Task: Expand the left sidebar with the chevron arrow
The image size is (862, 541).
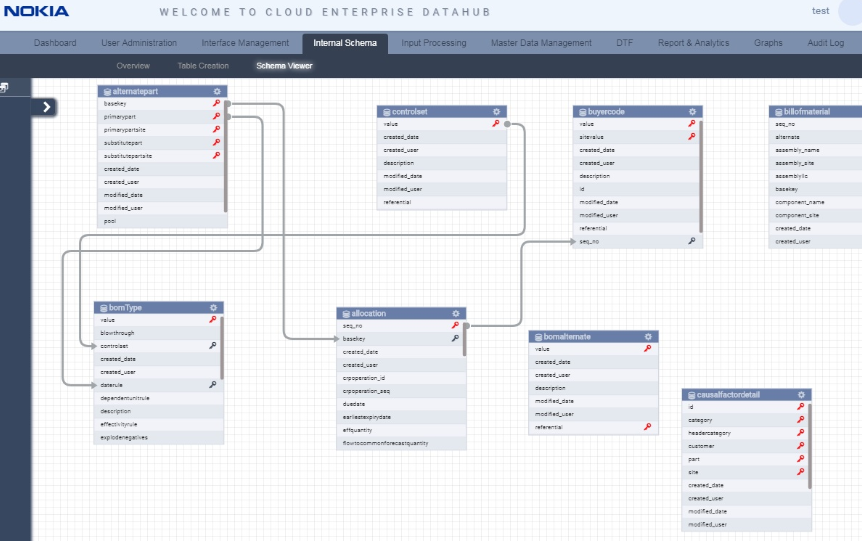Action: click(45, 107)
